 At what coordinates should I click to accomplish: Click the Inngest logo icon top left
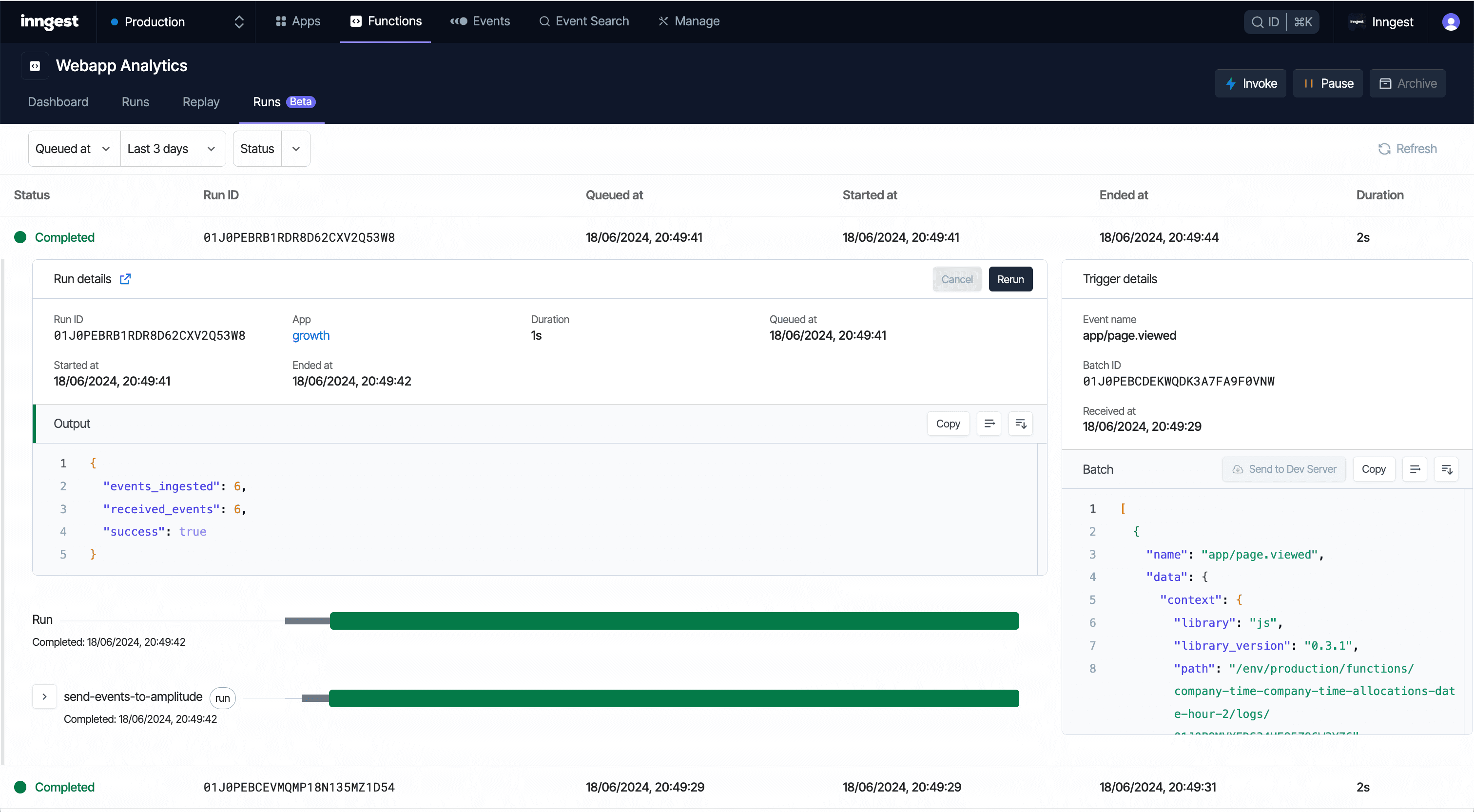(49, 20)
